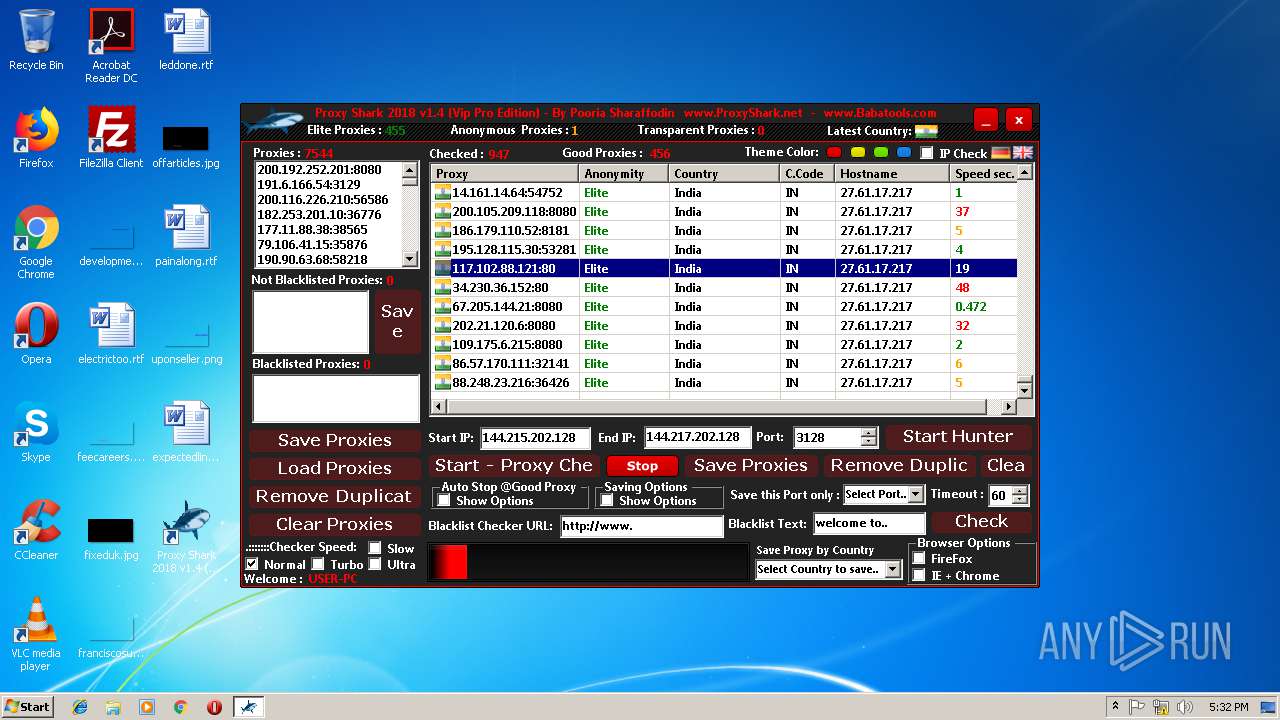Increase the Timeout value spinner
Viewport: 1280px width, 720px height.
pyautogui.click(x=1019, y=490)
